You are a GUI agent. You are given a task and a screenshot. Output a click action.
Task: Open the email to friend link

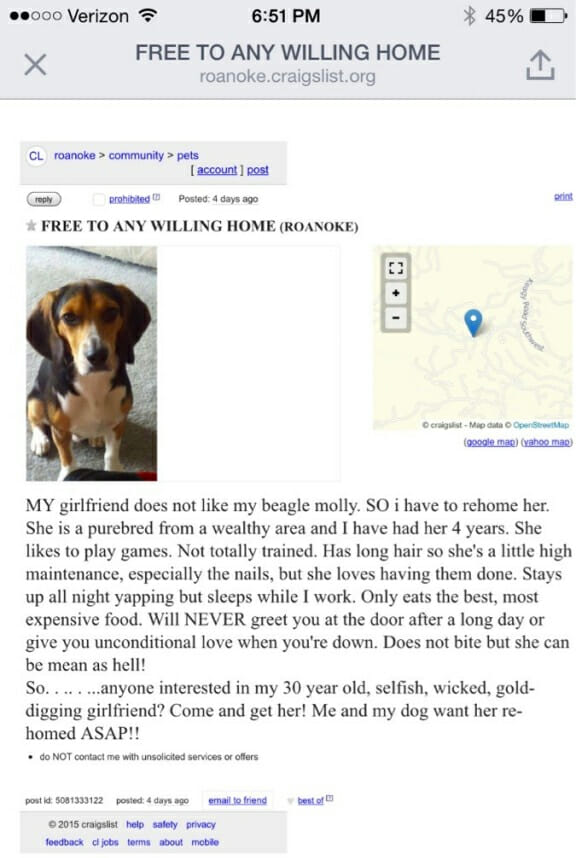[238, 800]
